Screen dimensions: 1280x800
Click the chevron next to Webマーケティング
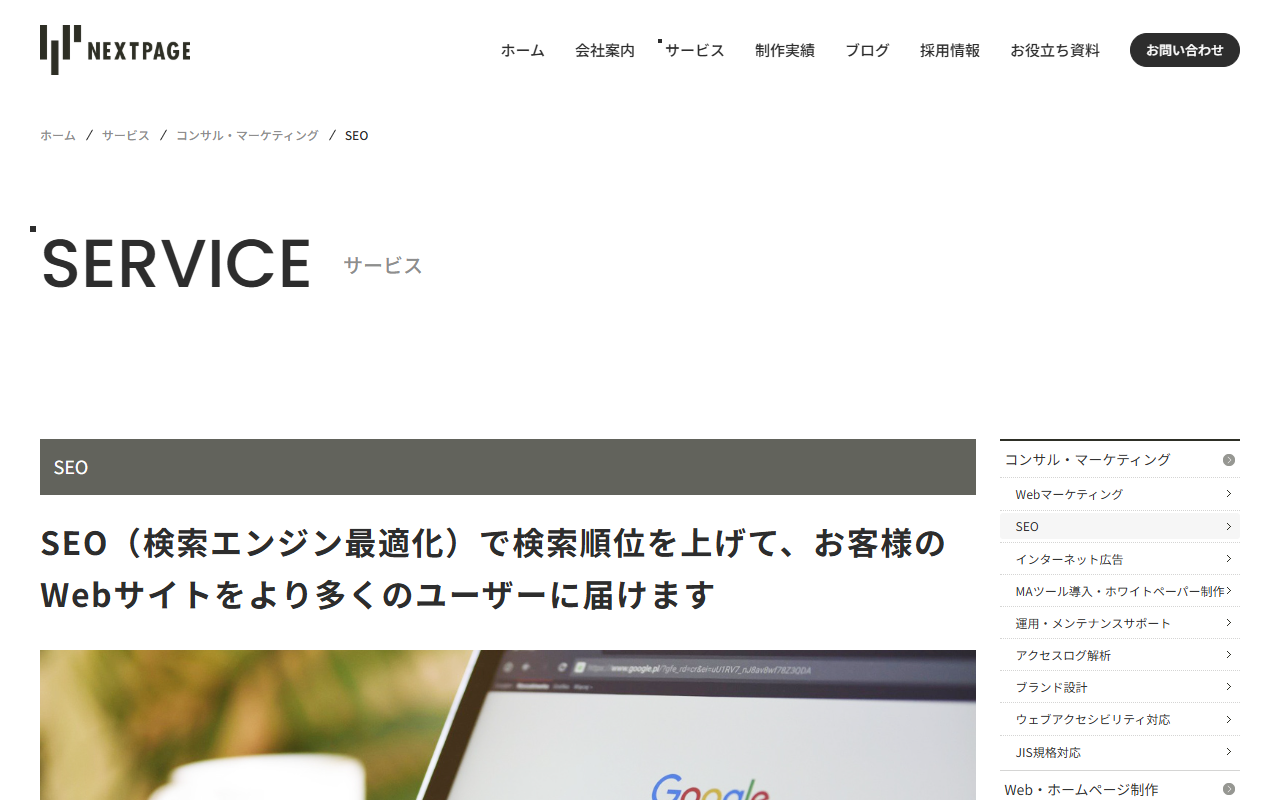(x=1228, y=493)
